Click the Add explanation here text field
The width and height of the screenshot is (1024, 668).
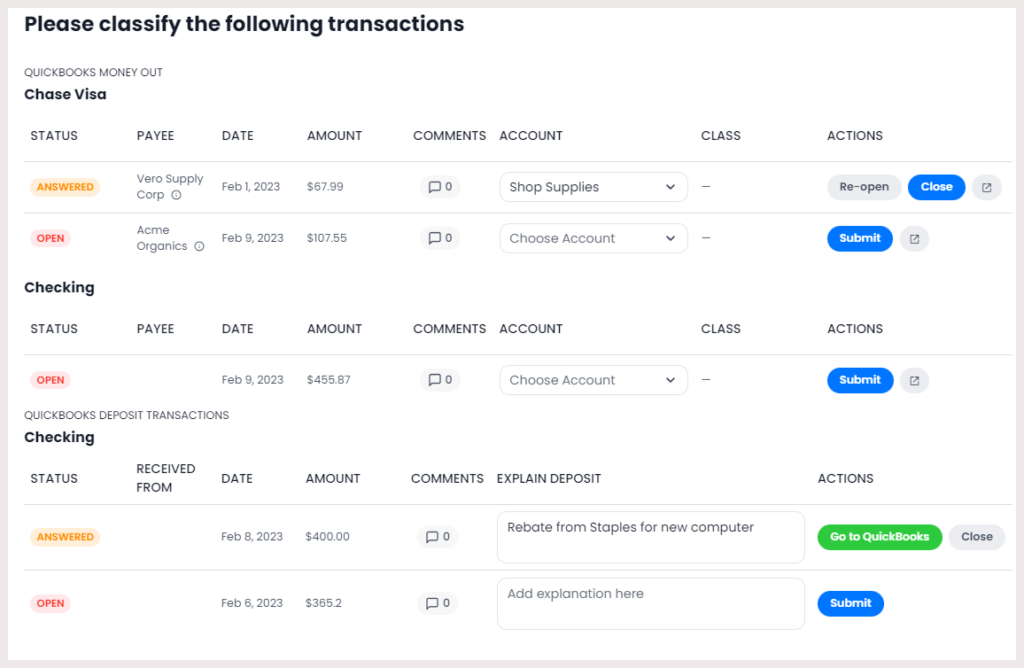tap(650, 604)
